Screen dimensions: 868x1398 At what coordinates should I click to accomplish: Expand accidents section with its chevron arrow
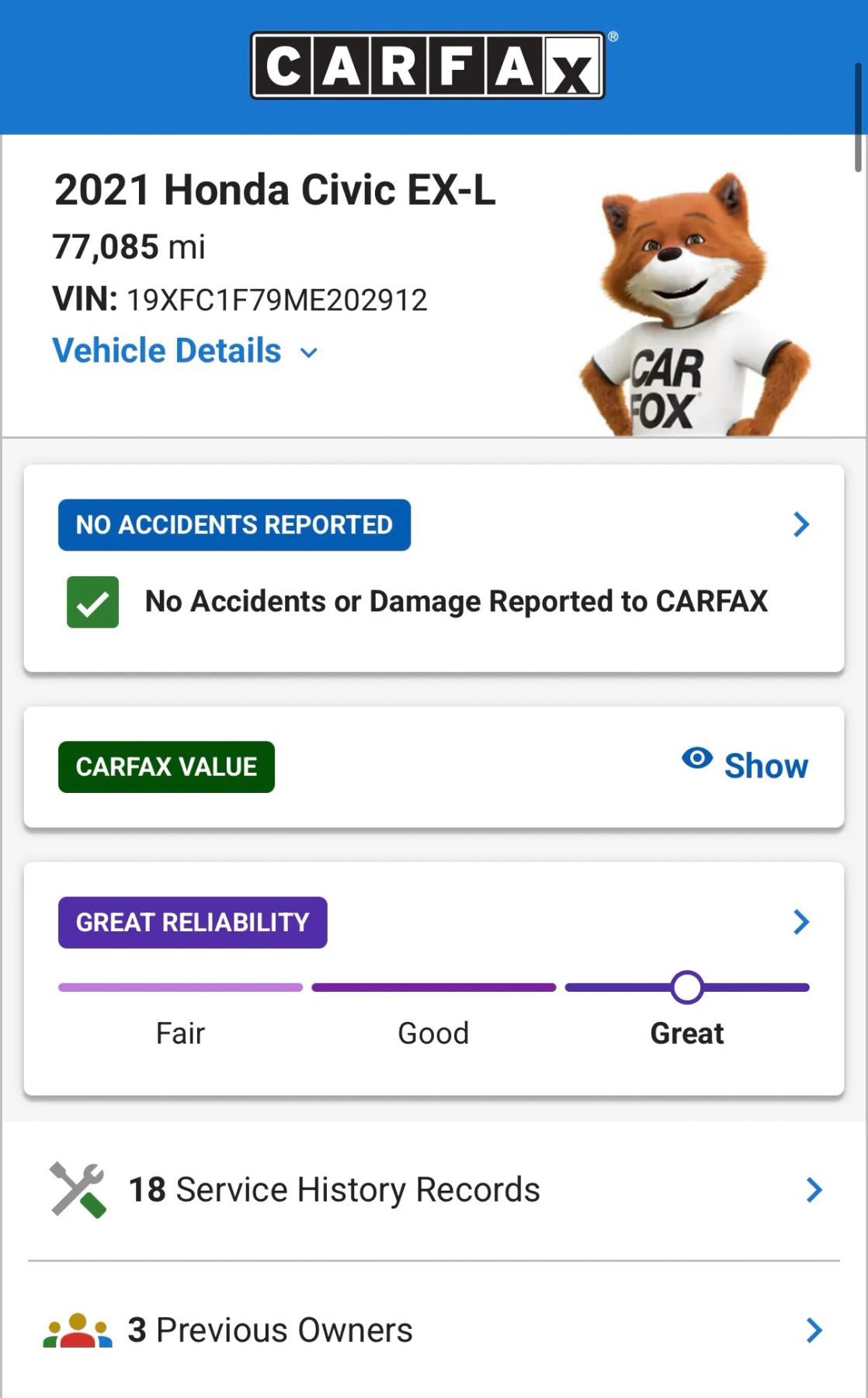coord(801,525)
